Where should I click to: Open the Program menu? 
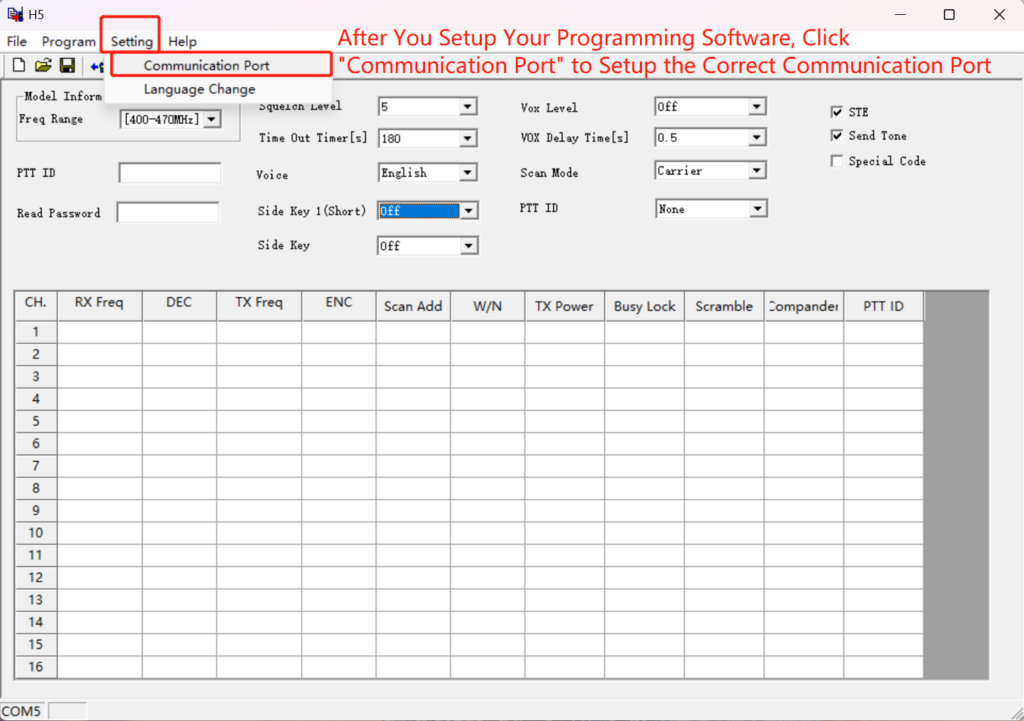69,41
